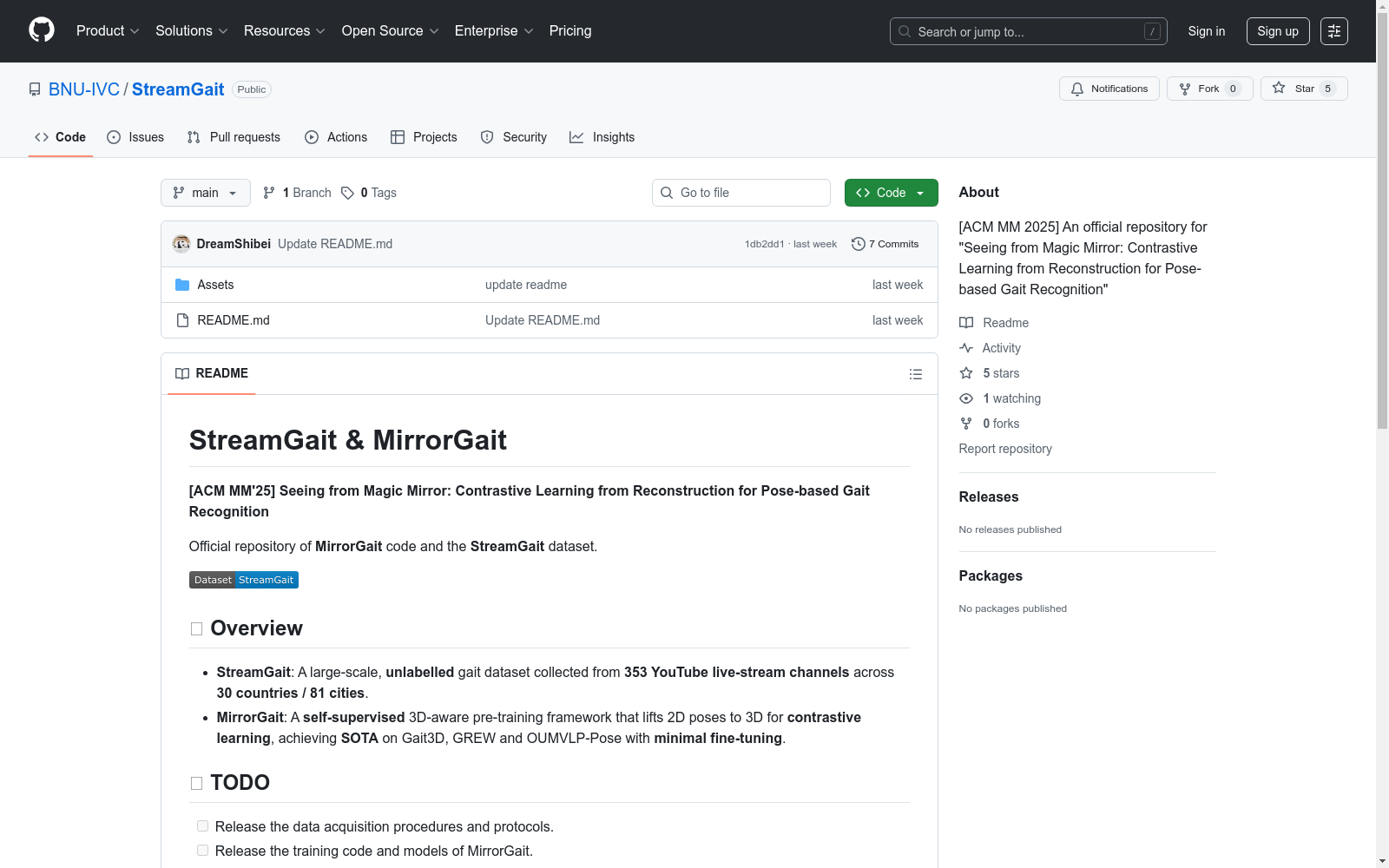The width and height of the screenshot is (1389, 868).
Task: Toggle the data acquisition procedures checkbox
Action: [x=202, y=826]
